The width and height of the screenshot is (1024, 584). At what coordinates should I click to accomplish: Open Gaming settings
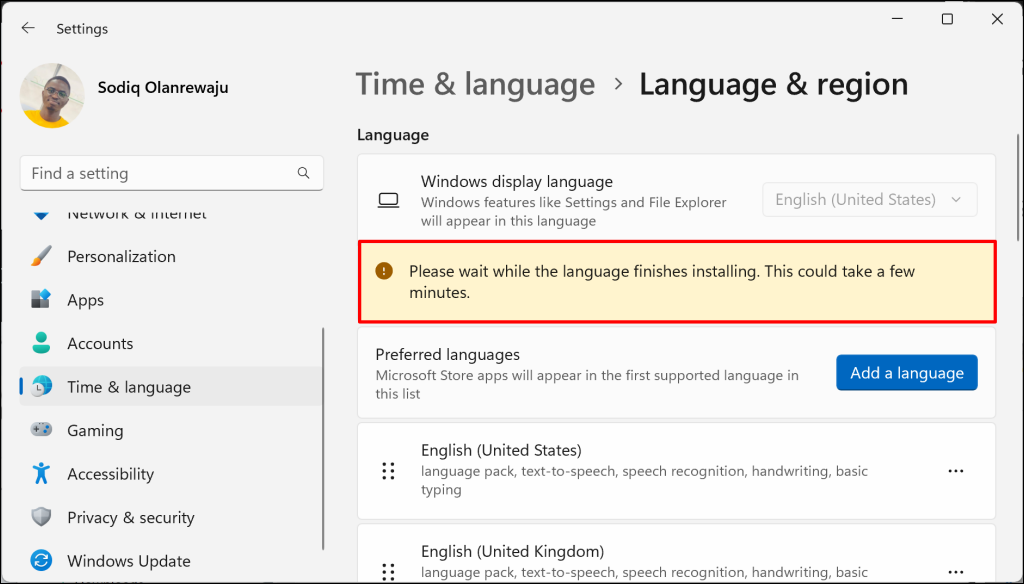(171, 430)
